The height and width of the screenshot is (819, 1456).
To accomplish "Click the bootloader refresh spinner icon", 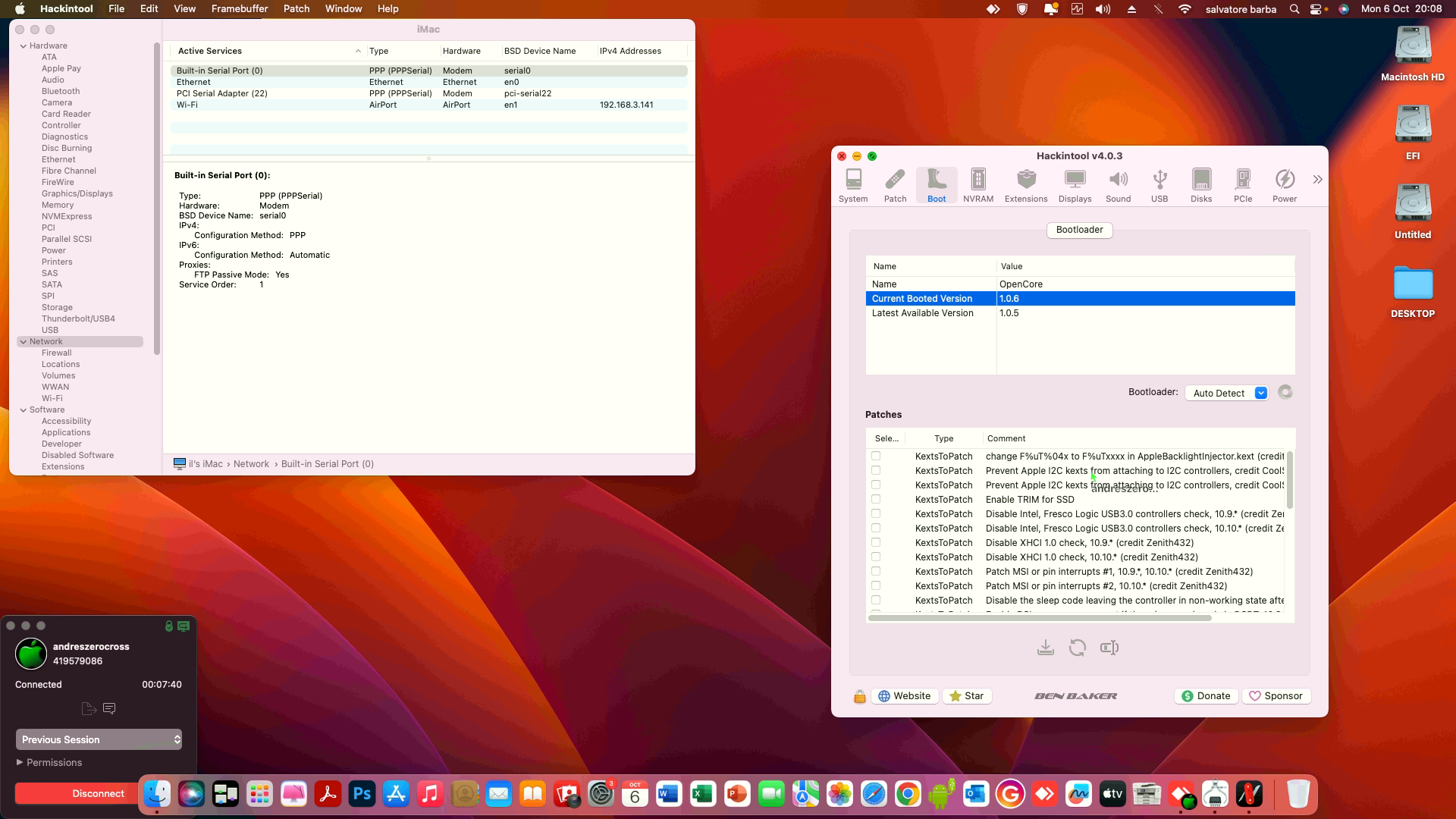I will [1285, 392].
